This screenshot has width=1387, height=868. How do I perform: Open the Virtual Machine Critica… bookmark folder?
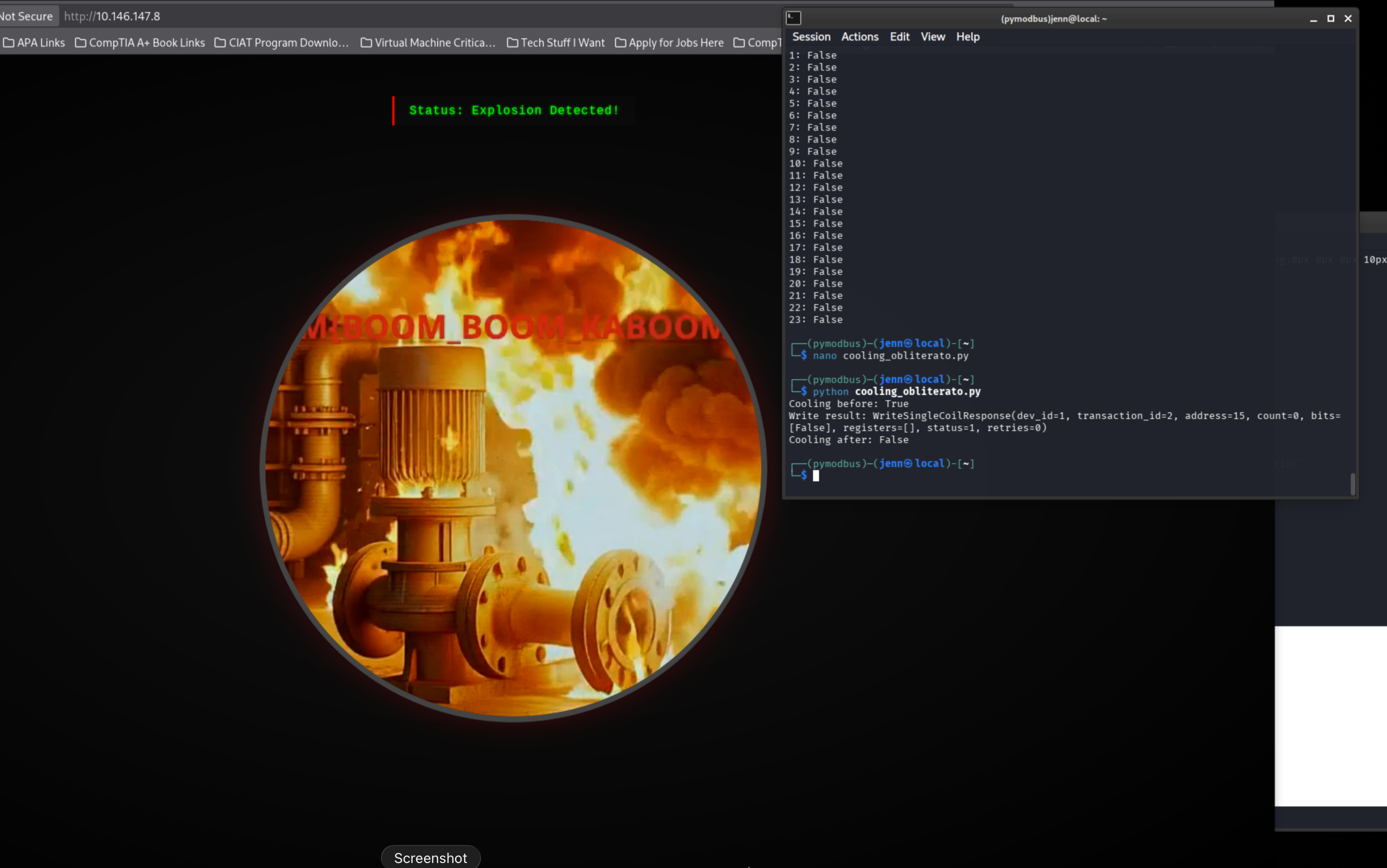[x=428, y=43]
